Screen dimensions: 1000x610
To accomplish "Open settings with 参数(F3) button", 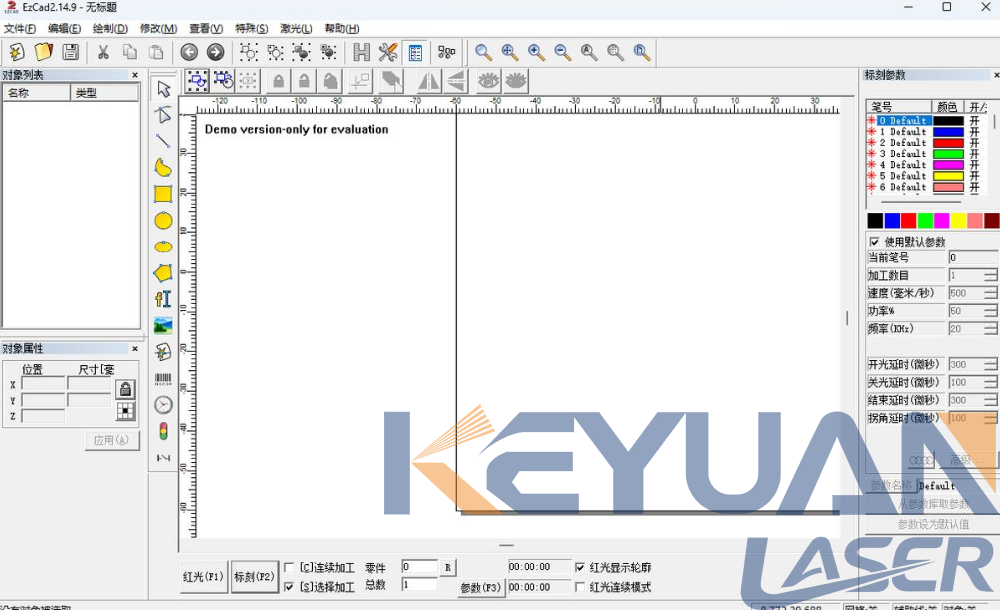I will (x=480, y=588).
